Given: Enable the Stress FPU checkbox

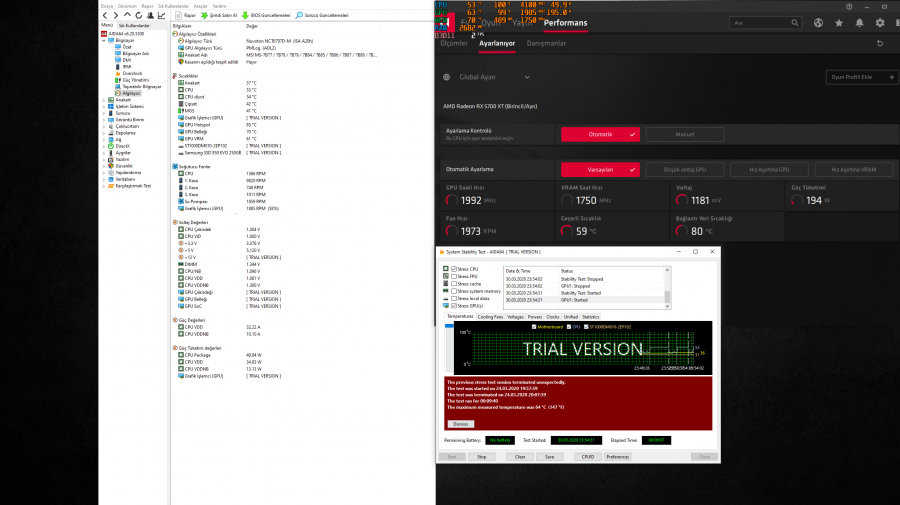Looking at the screenshot, I should [454, 277].
